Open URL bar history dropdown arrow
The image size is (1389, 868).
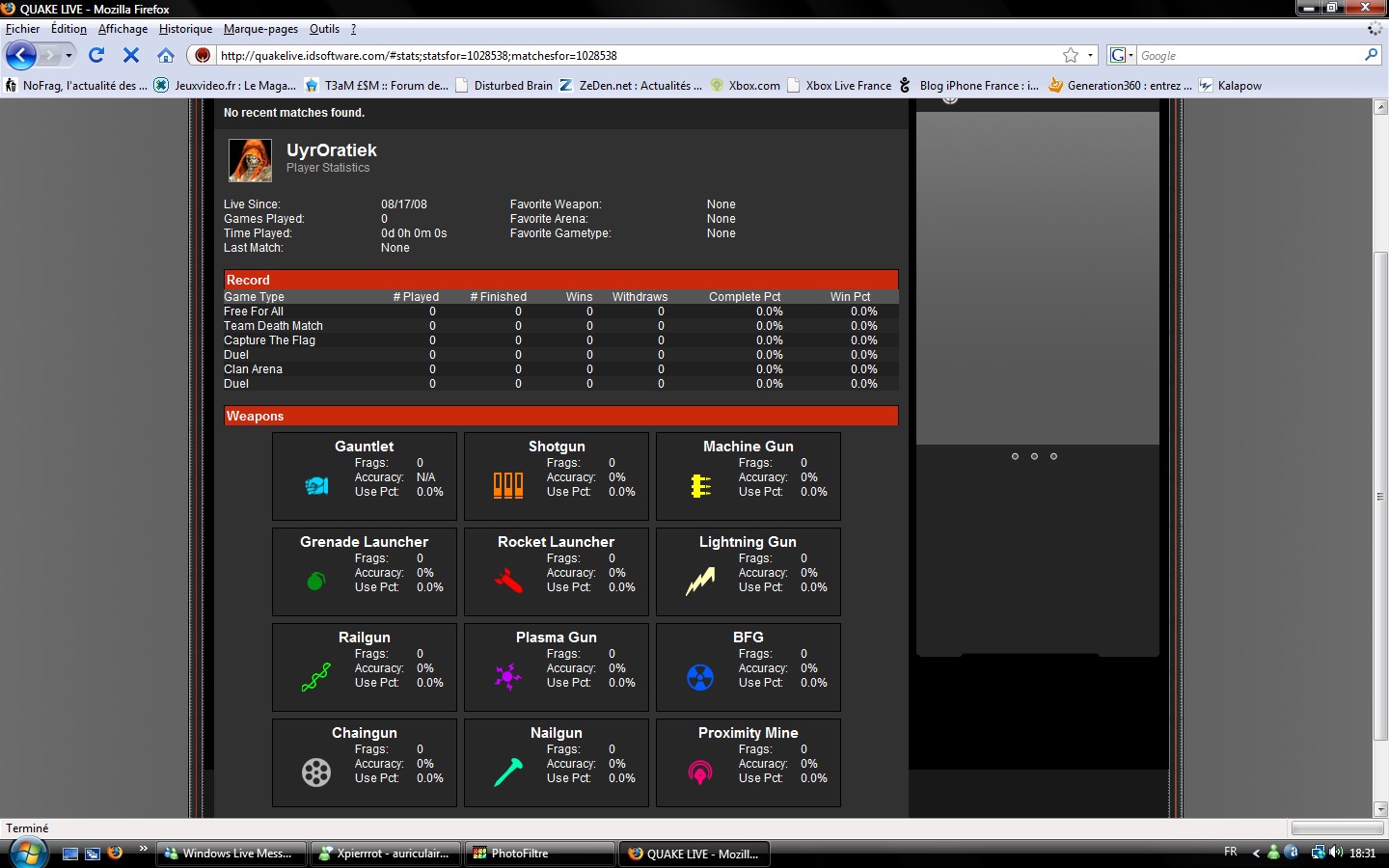1091,55
